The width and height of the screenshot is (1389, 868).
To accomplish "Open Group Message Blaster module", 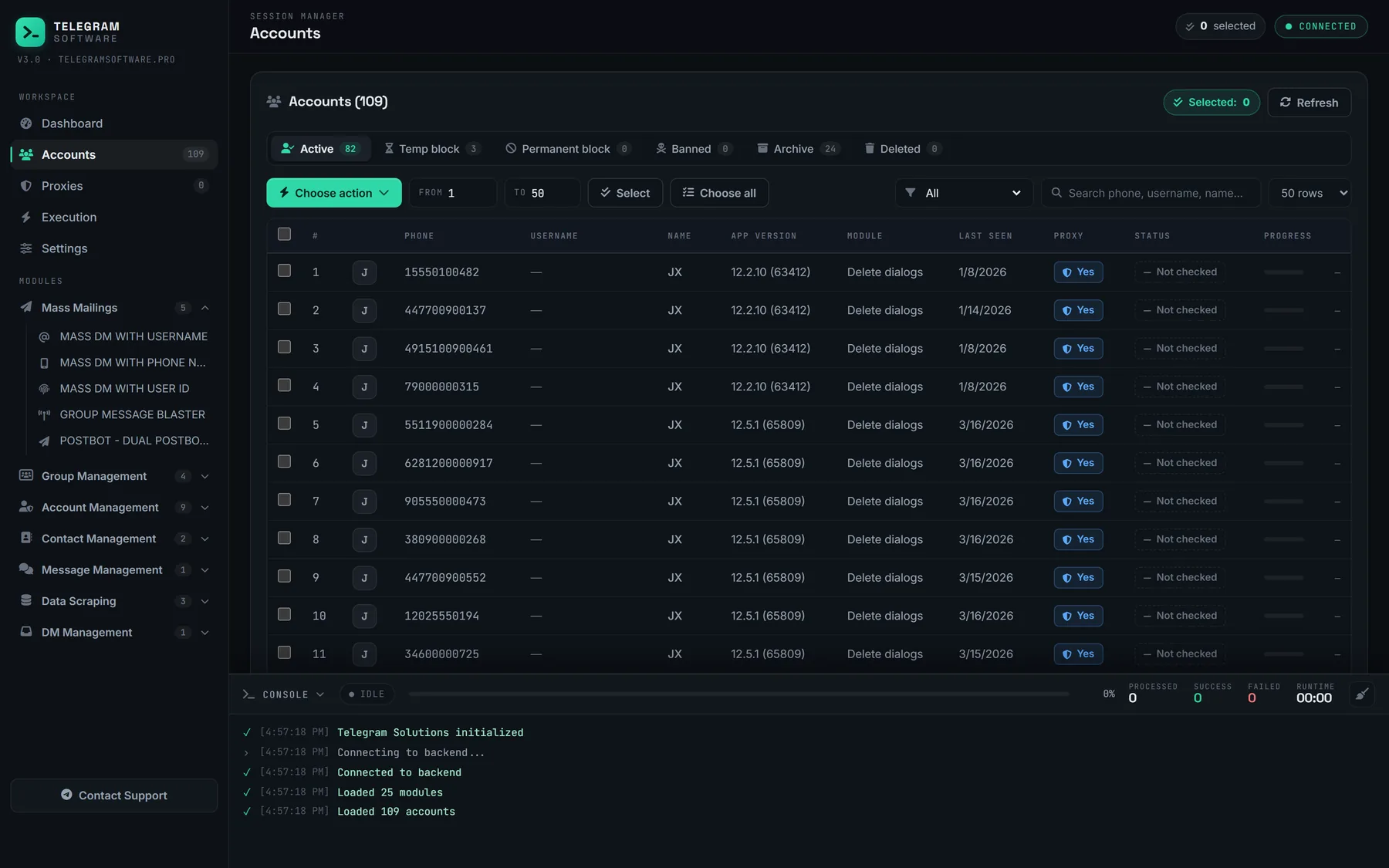I will coord(125,415).
